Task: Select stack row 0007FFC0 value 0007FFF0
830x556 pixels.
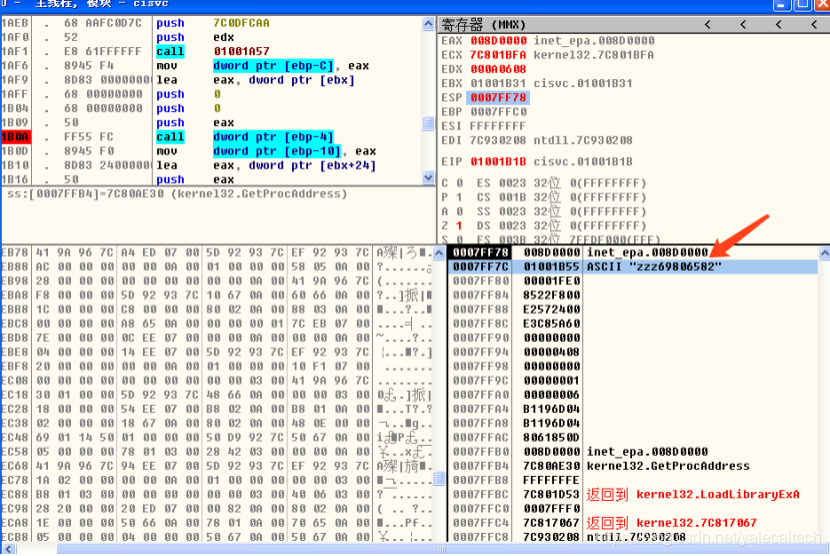Action: click(x=633, y=509)
